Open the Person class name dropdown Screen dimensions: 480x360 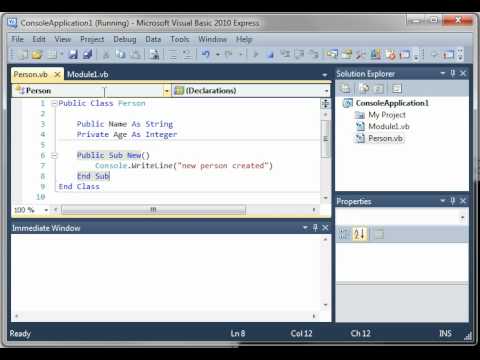[x=167, y=91]
